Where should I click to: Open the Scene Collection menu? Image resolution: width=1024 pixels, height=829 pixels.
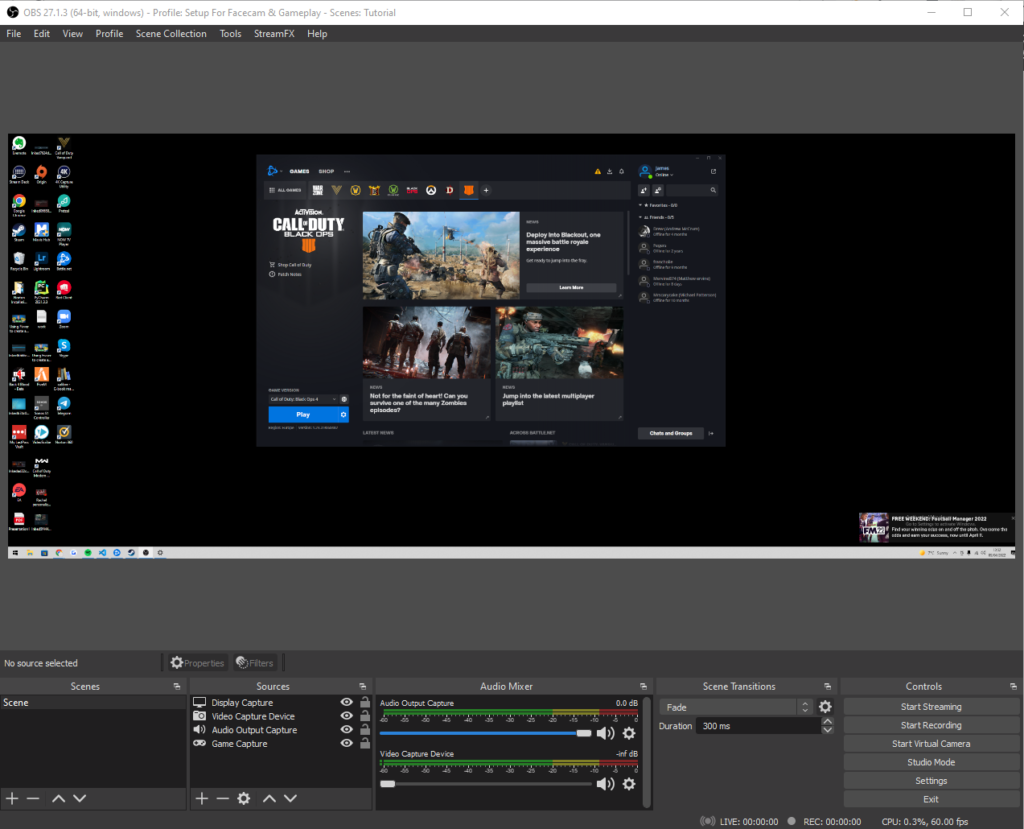(x=171, y=33)
